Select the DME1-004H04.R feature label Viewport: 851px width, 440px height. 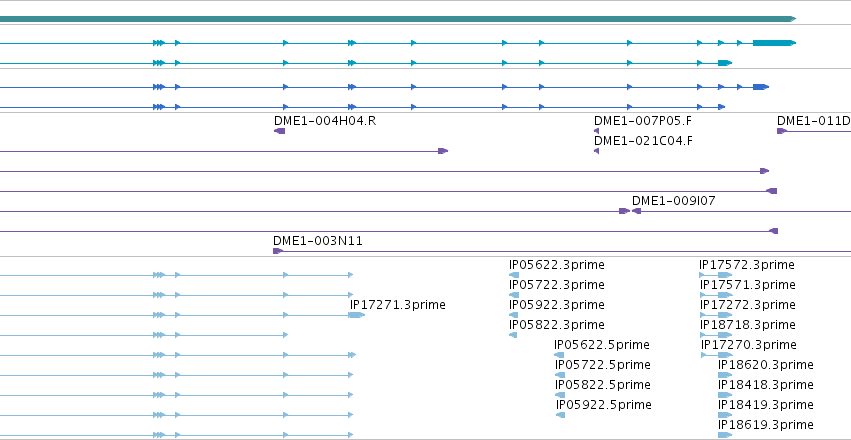pos(325,121)
